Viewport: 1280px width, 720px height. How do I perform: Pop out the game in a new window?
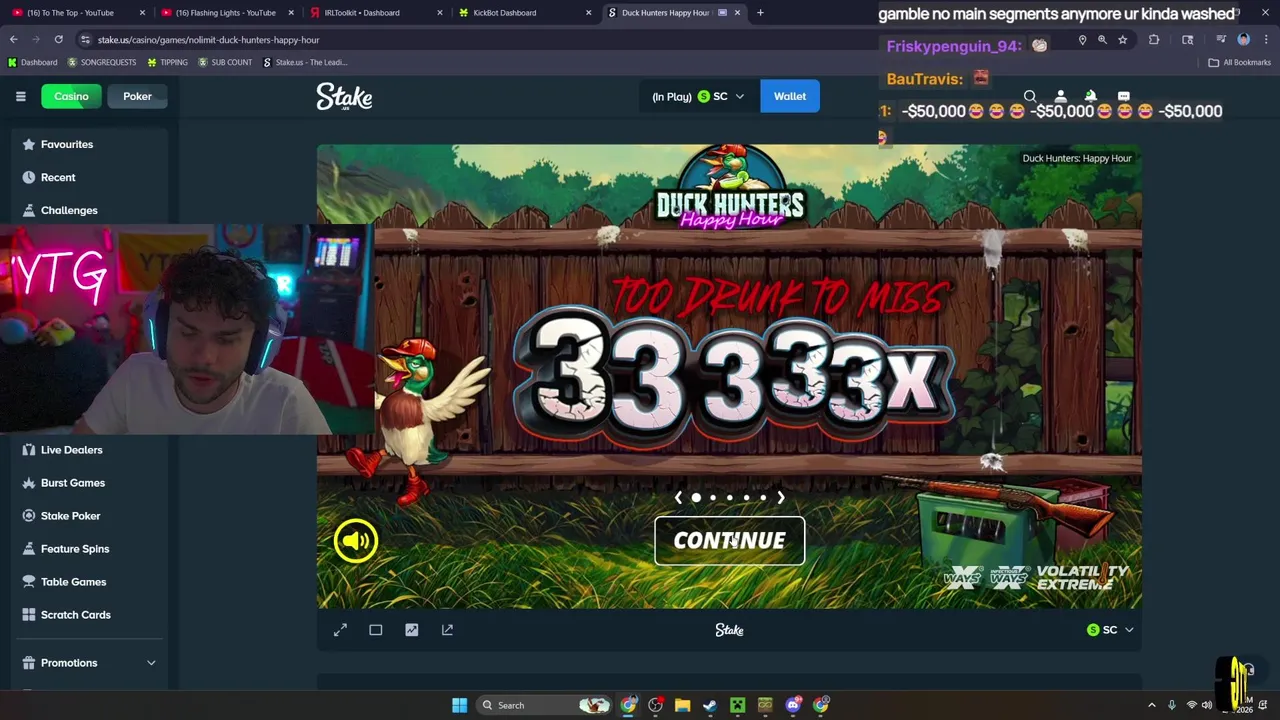click(447, 630)
